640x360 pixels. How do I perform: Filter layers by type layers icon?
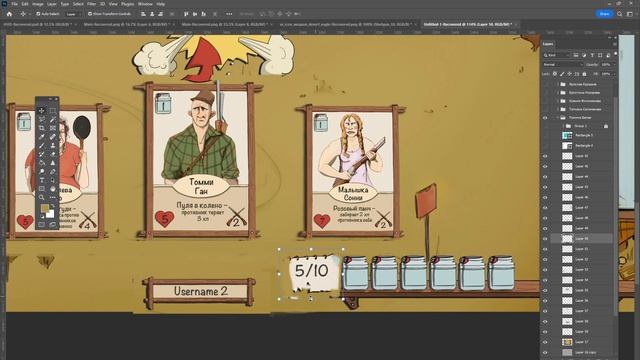[592, 55]
